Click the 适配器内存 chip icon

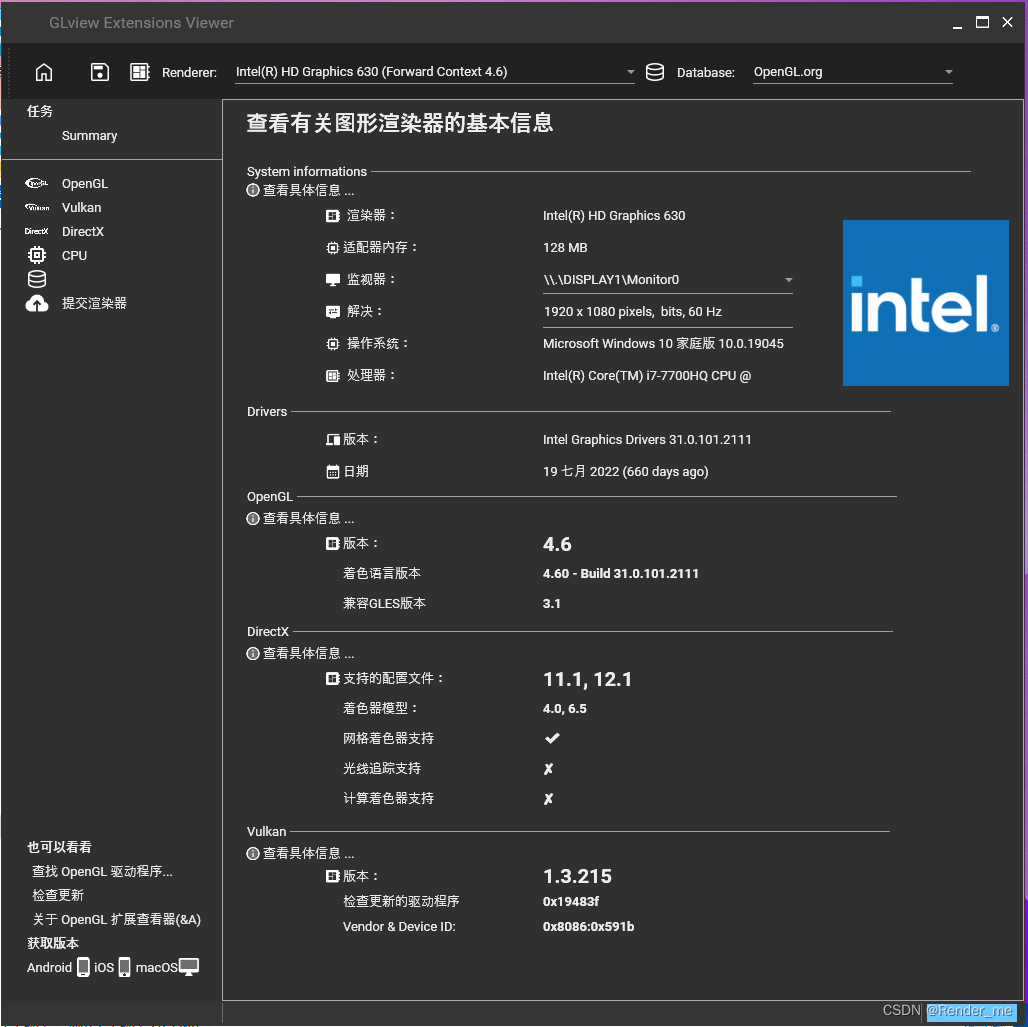coord(333,248)
